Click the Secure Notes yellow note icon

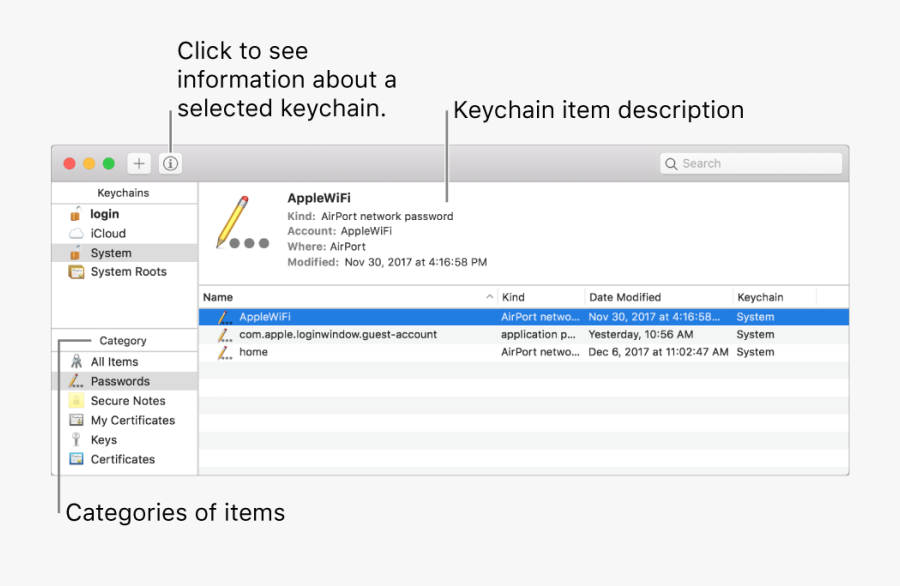tap(76, 401)
